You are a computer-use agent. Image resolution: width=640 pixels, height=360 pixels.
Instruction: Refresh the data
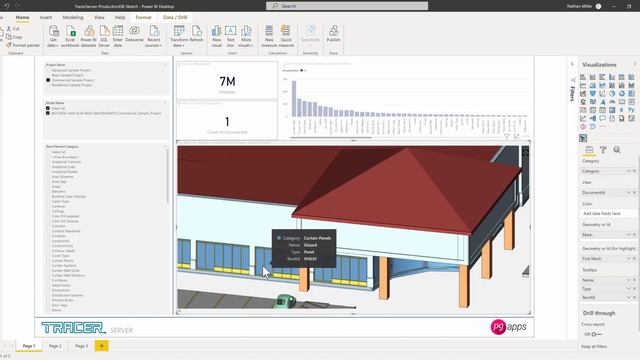196,34
